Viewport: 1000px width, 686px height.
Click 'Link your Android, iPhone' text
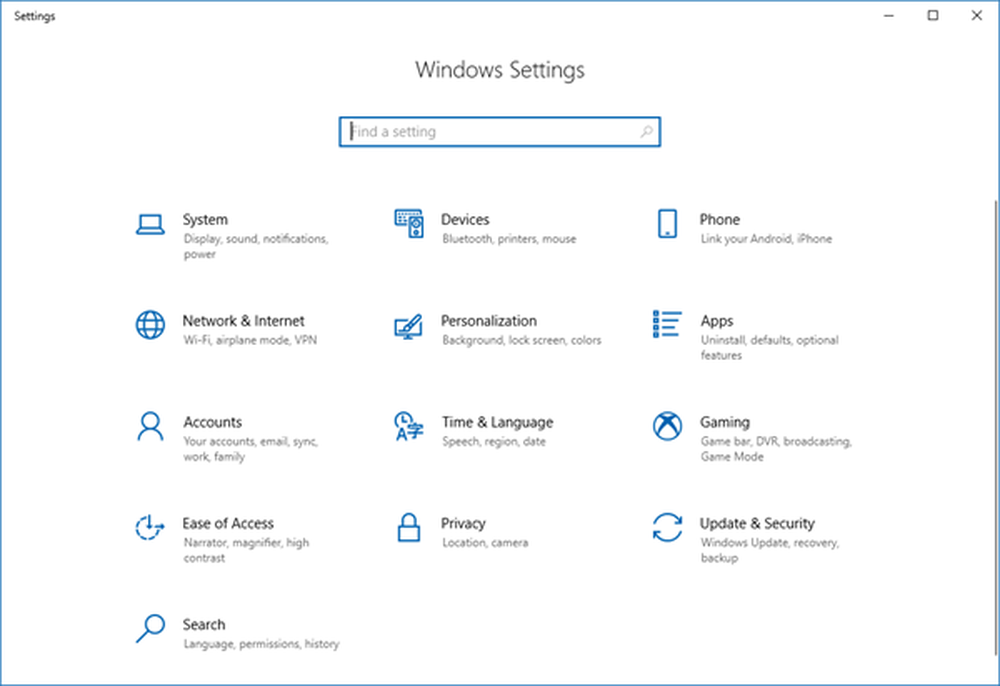(x=766, y=239)
